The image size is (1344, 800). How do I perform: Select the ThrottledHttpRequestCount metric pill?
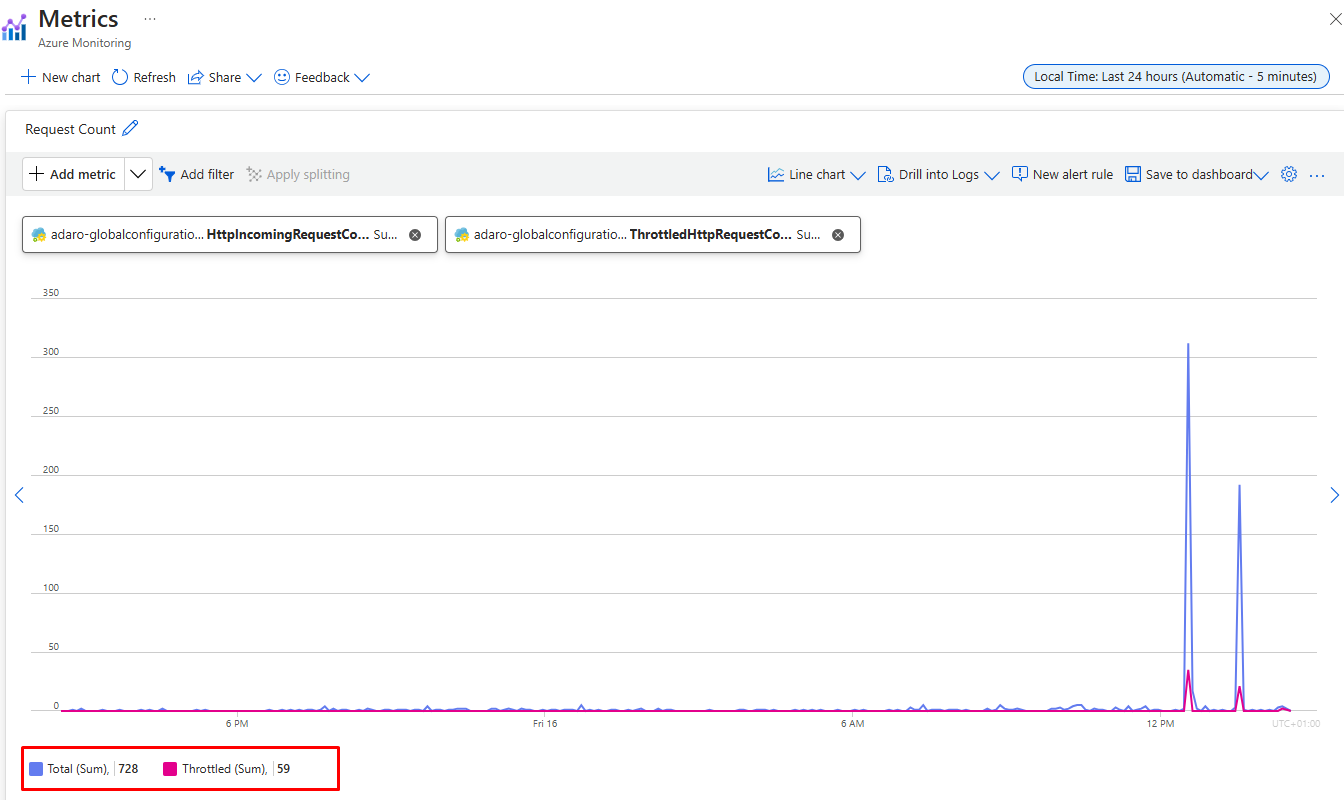click(x=653, y=235)
